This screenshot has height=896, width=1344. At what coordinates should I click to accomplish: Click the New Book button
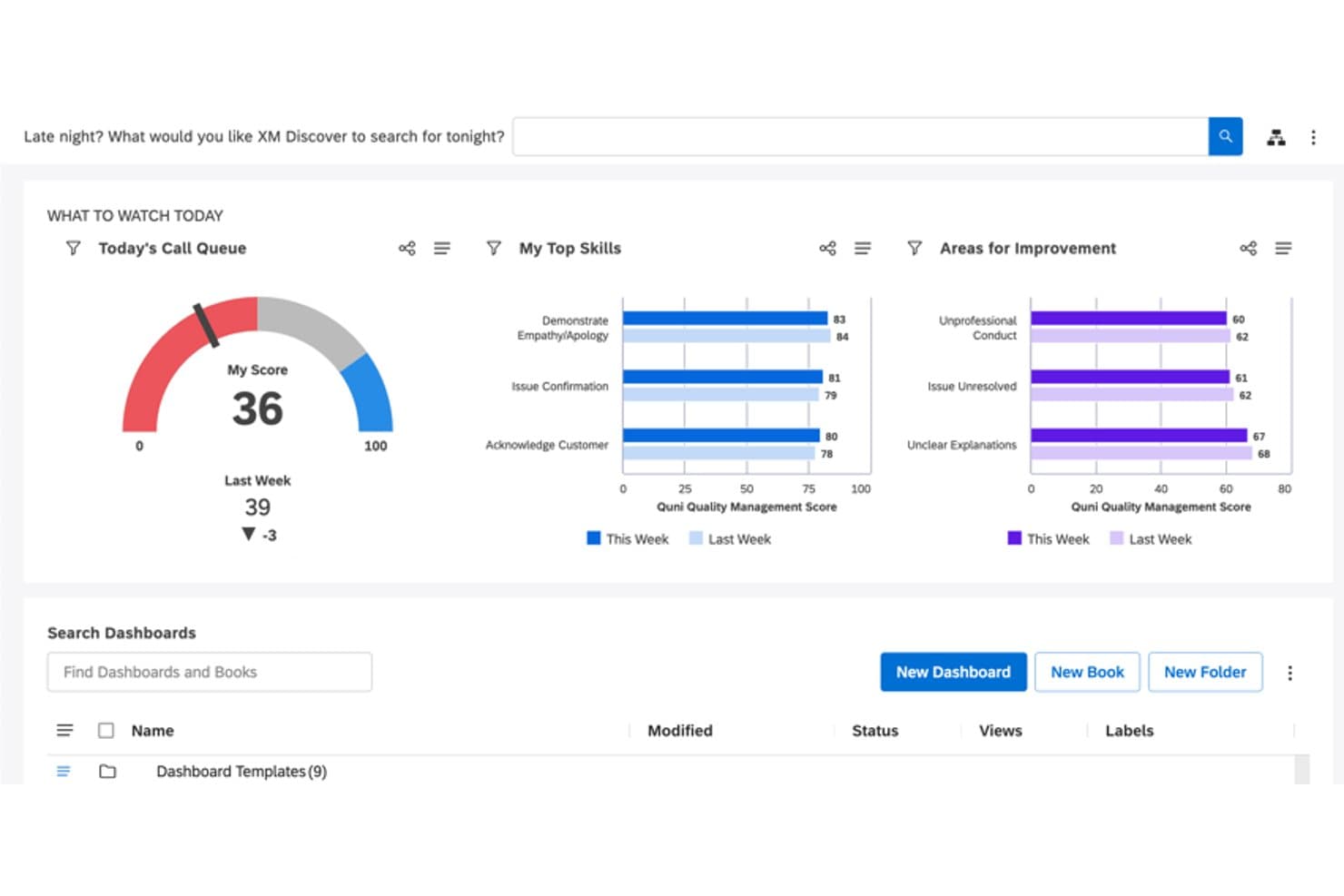tap(1087, 672)
